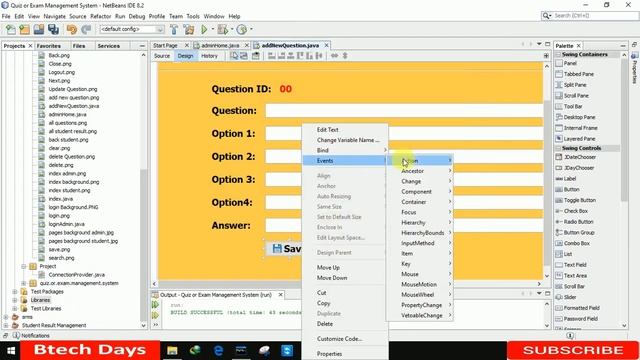Screen dimensions: 640x360
Task: Click re-run icon in Output panel
Action: click(x=155, y=304)
